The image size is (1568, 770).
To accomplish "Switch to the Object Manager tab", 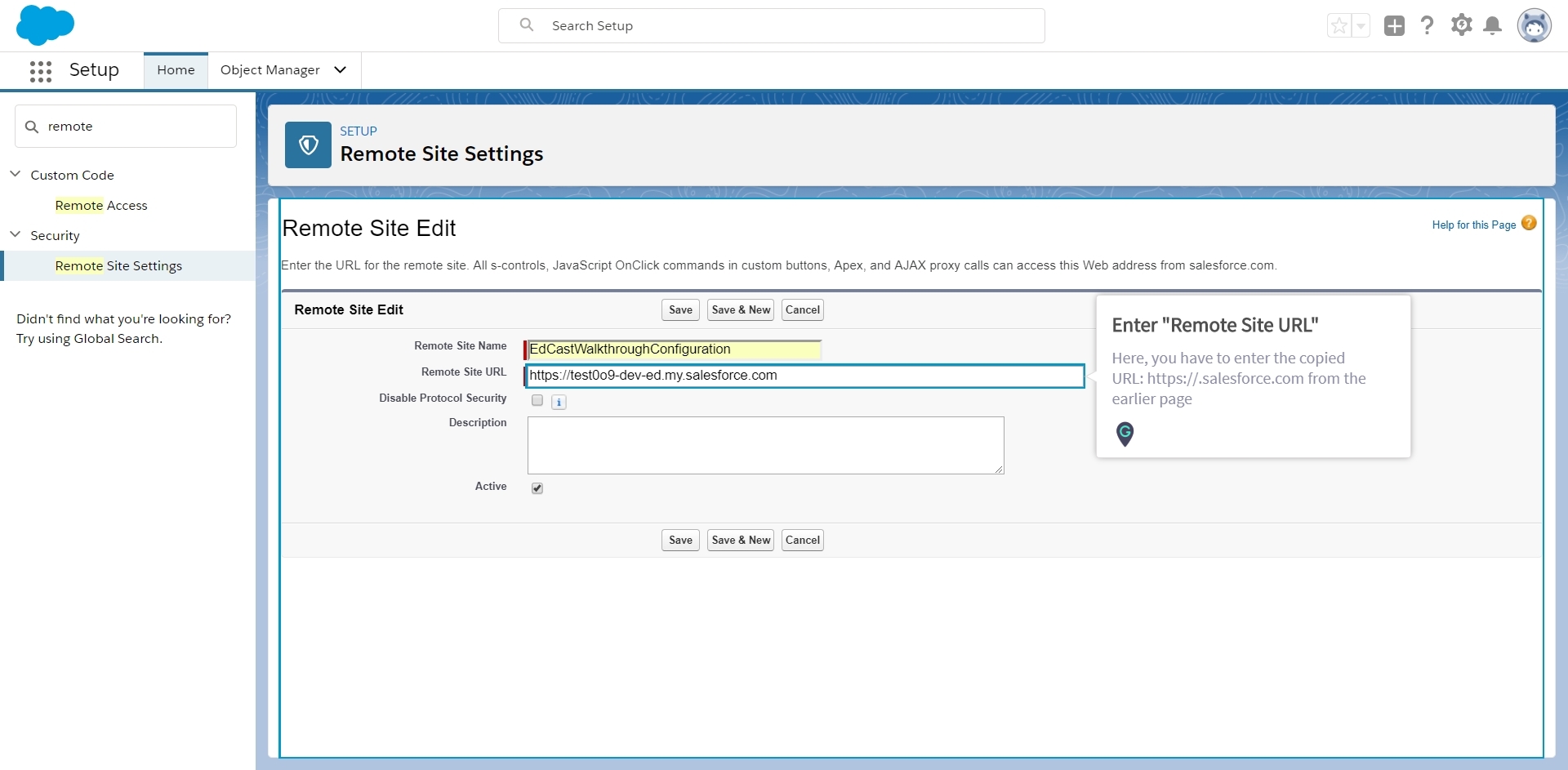I will pyautogui.click(x=270, y=70).
